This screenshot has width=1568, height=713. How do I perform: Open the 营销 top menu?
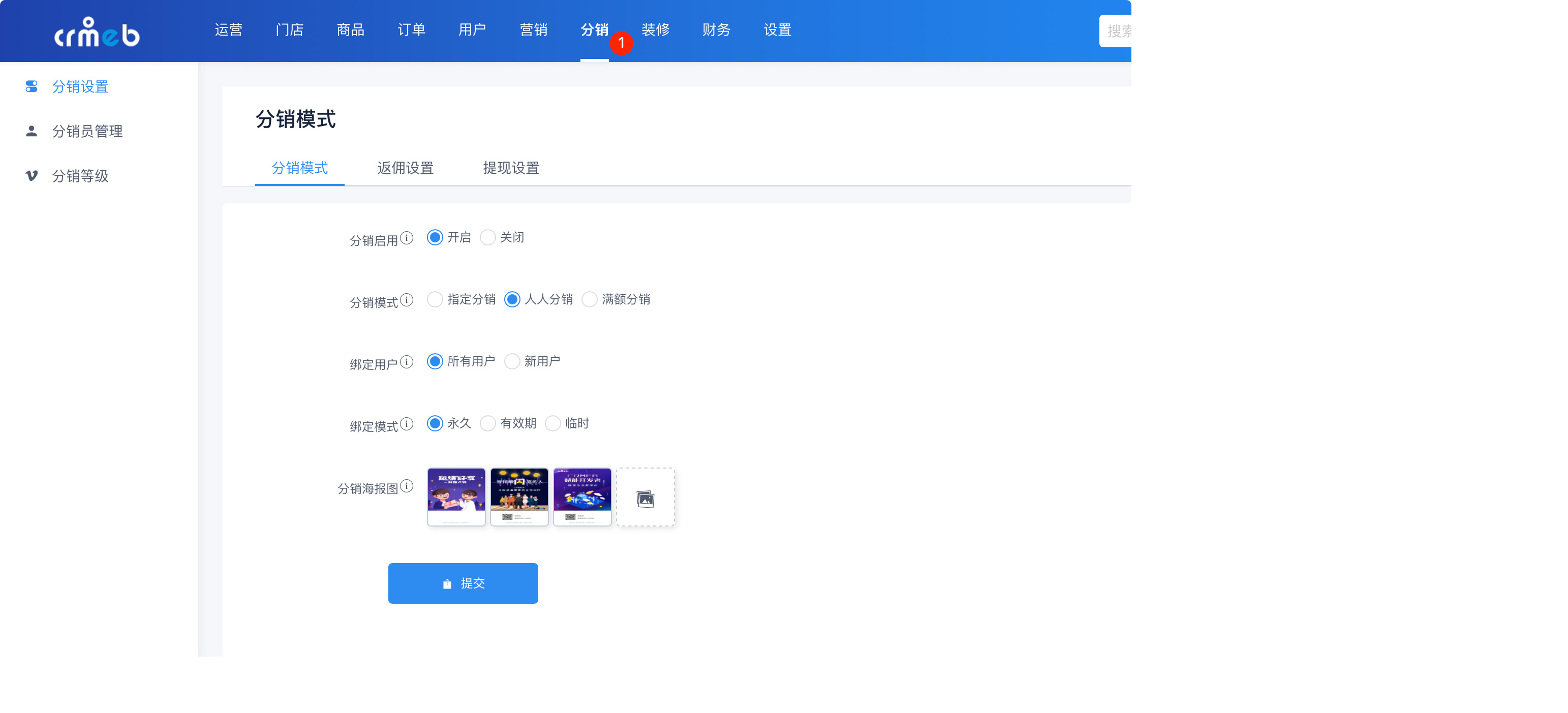point(534,30)
